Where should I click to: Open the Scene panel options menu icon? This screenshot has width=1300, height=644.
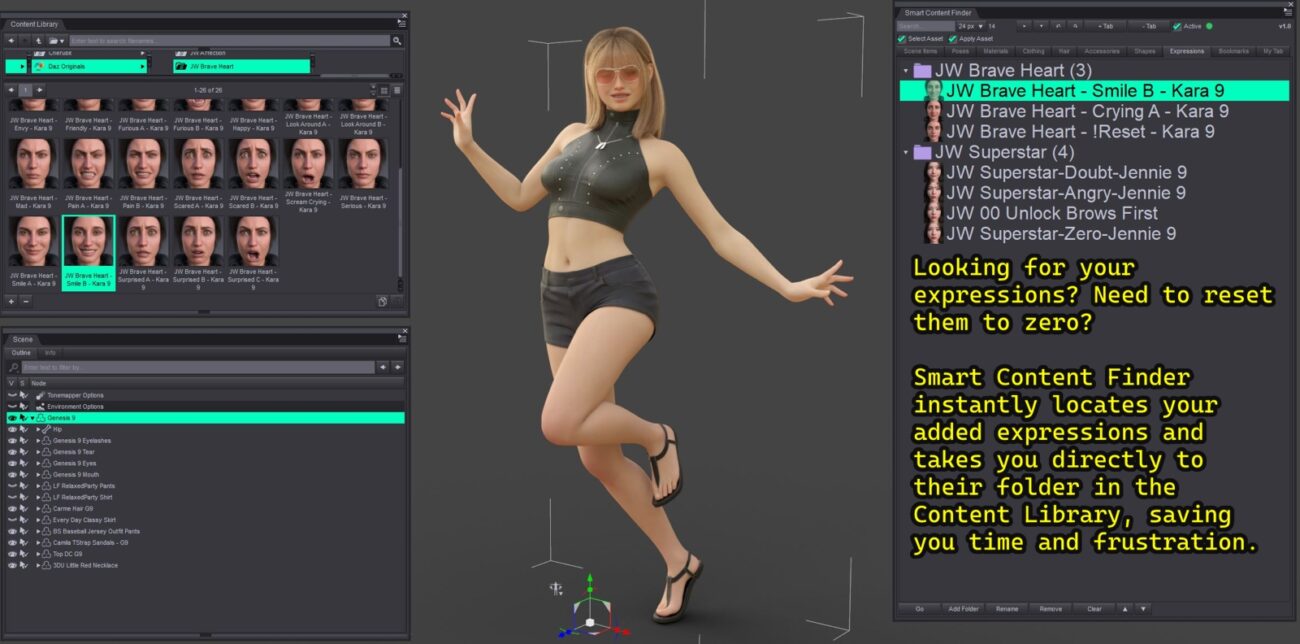[401, 339]
